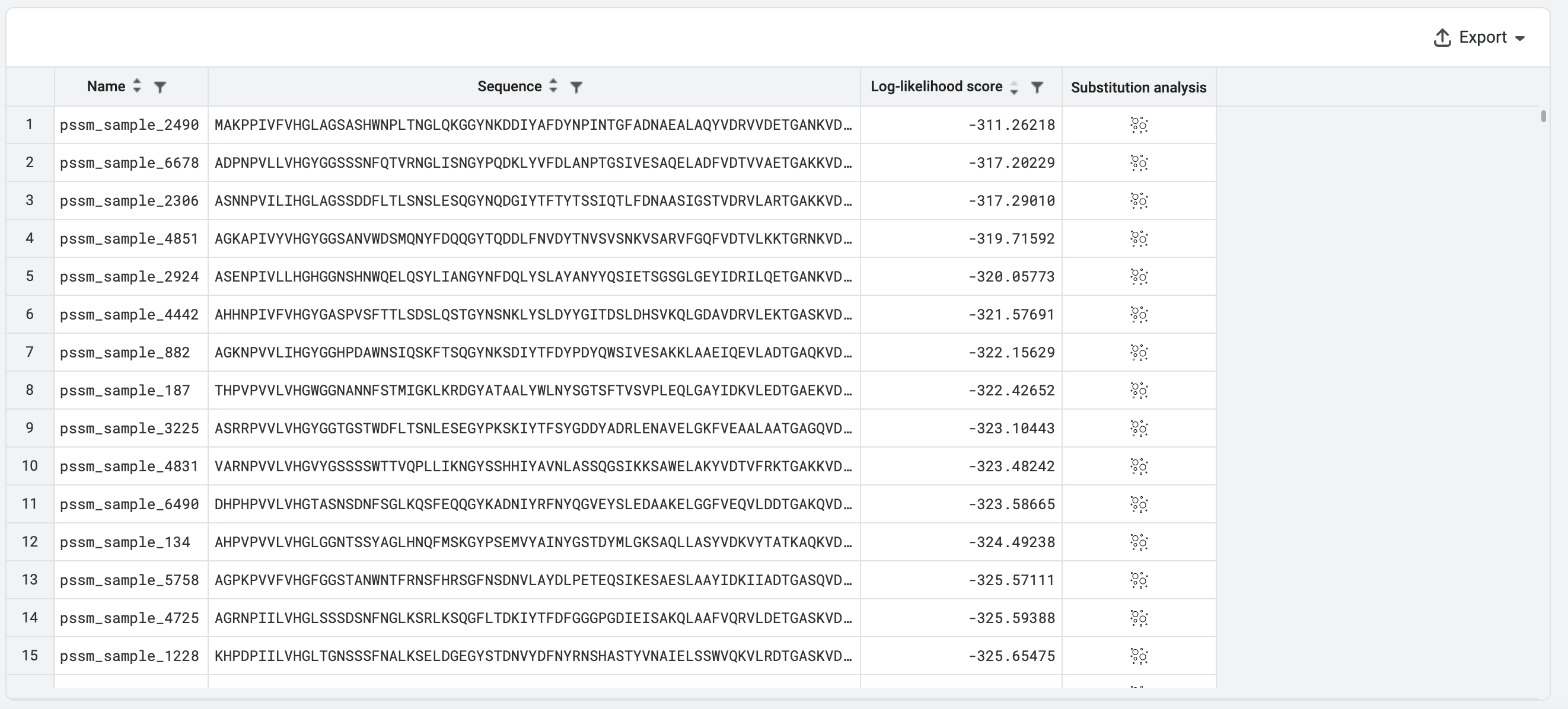
Task: Click the score -322.42652 cell
Action: tap(1011, 390)
